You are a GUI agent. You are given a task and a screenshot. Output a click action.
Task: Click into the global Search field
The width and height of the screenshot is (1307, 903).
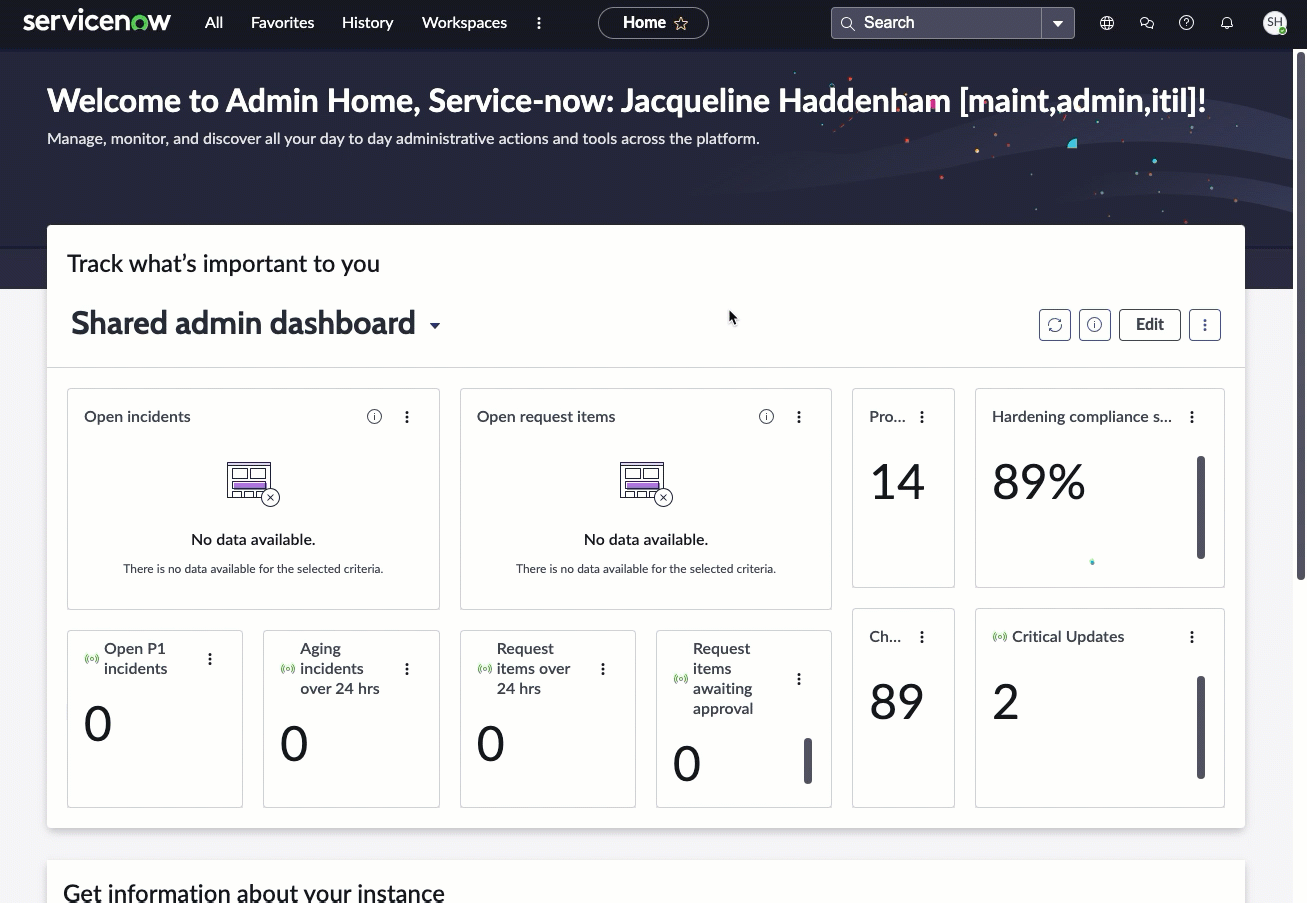[936, 23]
